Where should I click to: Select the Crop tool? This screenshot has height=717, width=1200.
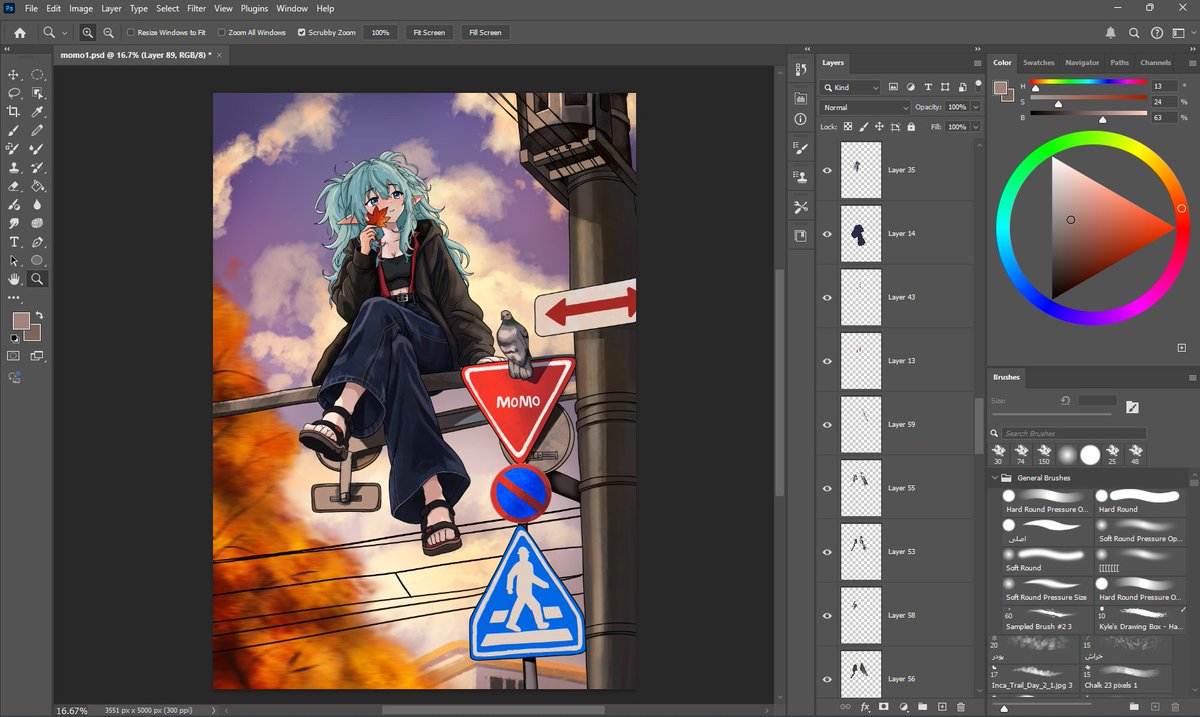pos(14,112)
